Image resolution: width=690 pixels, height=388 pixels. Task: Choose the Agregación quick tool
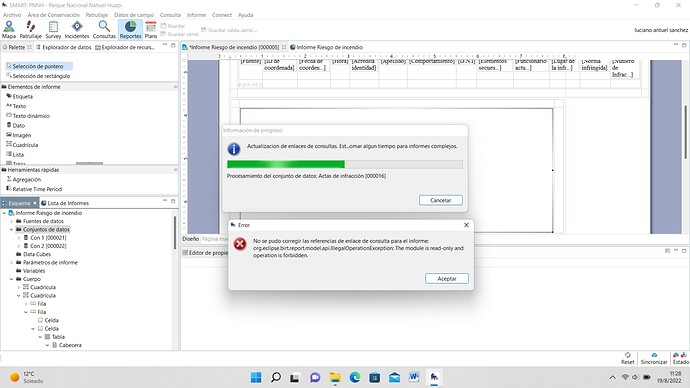click(24, 179)
